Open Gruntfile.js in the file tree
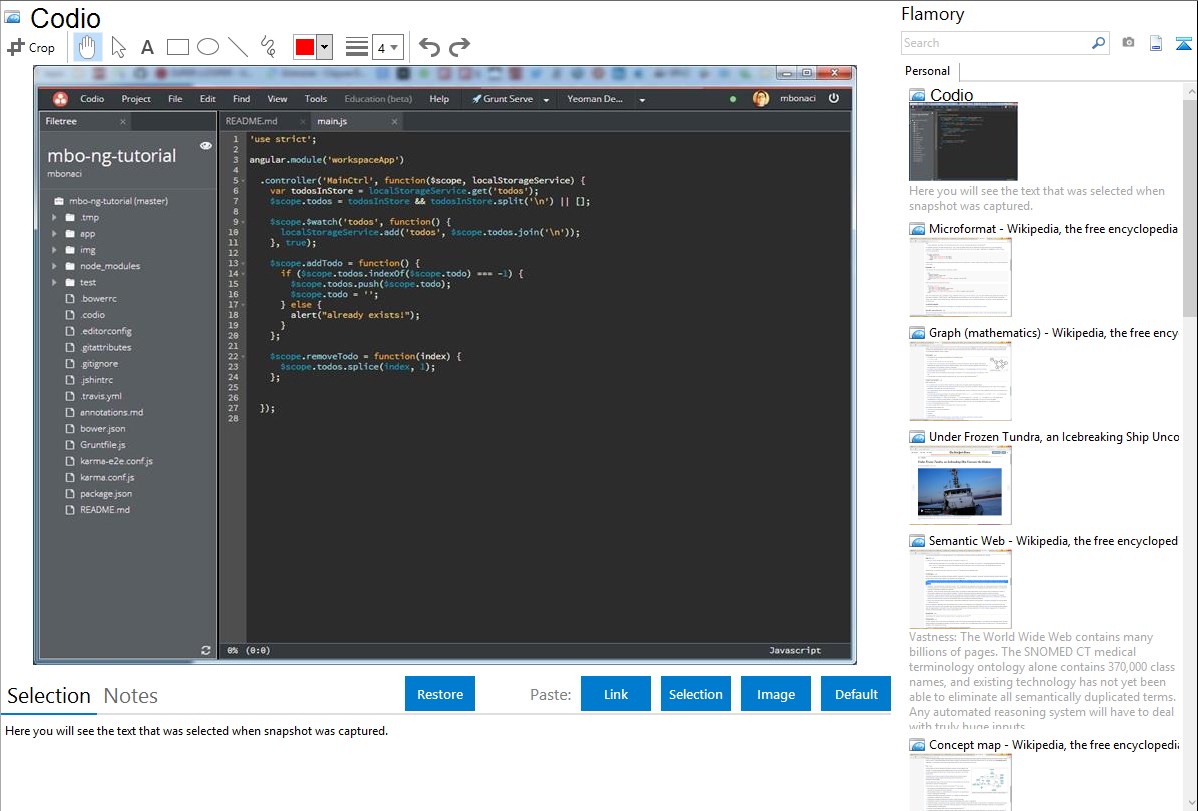Screen dimensions: 1198x811 (x=102, y=445)
